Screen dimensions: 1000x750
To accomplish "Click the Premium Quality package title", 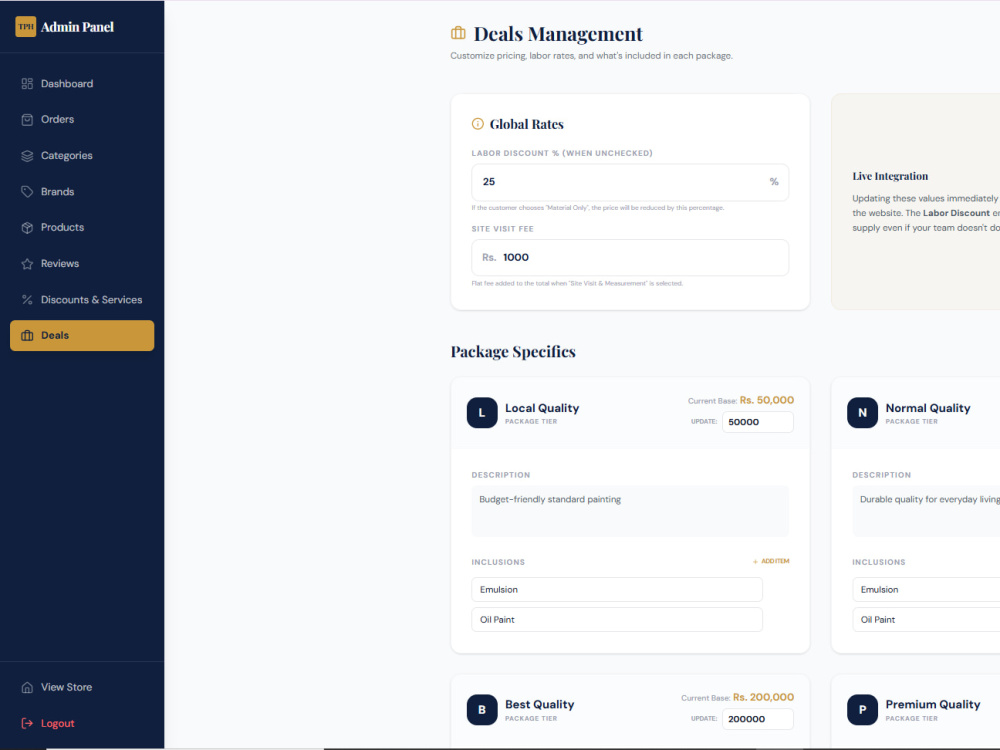I will [933, 705].
